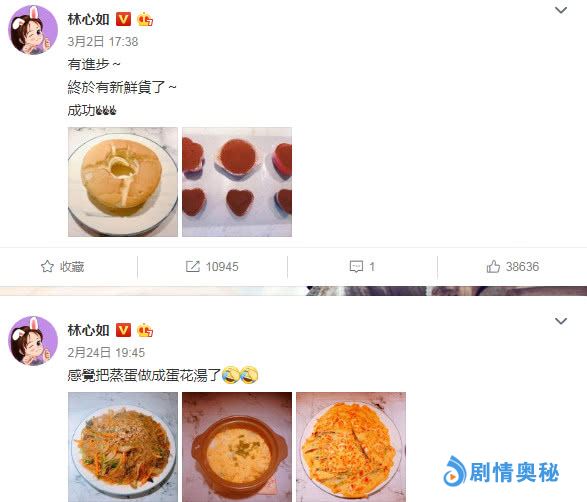
Task: Click the repost icon beside 10945
Action: pos(193,267)
